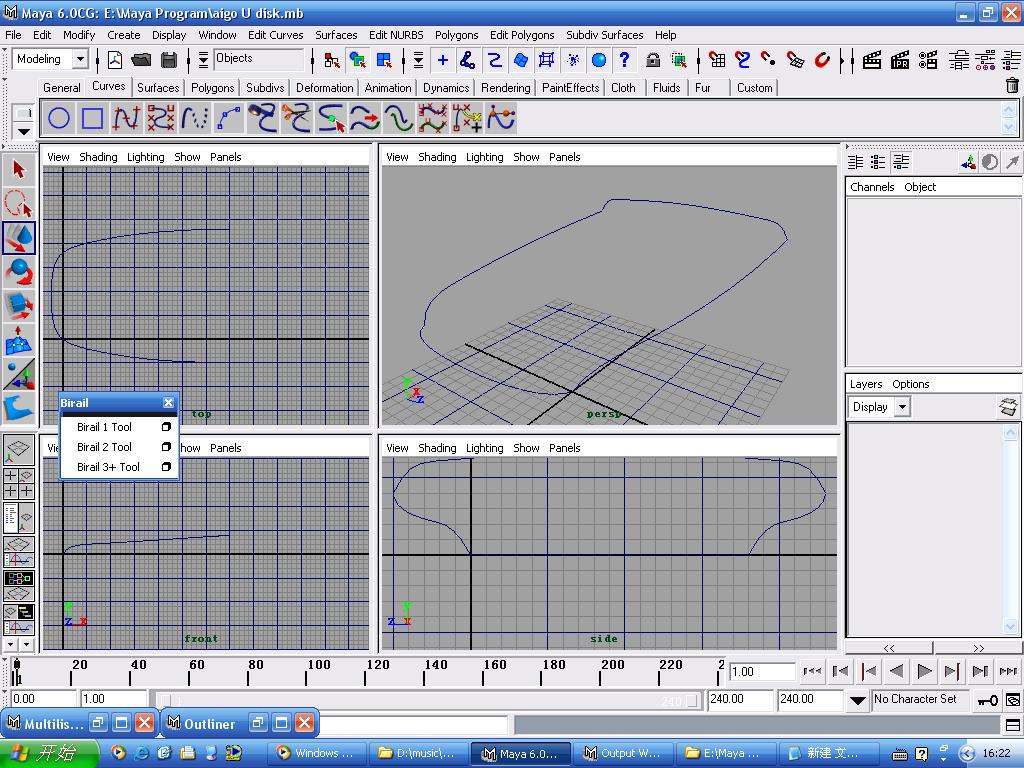Viewport: 1024px width, 768px height.
Task: Open the Edit Curves menu
Action: 275,35
